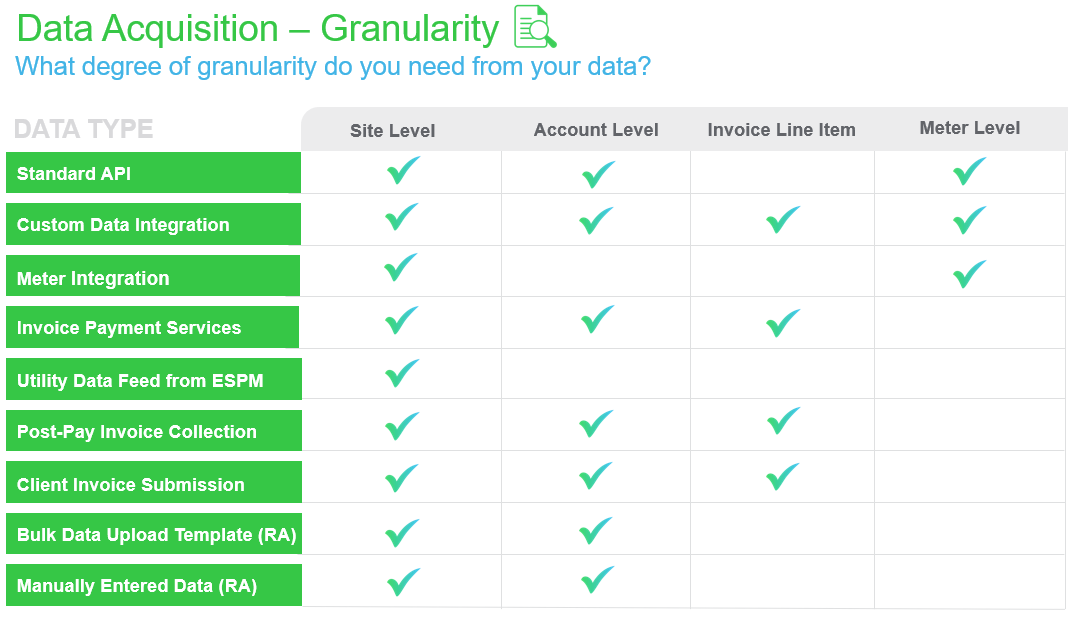The image size is (1091, 625).
Task: Select the Site Level column header
Action: [393, 131]
